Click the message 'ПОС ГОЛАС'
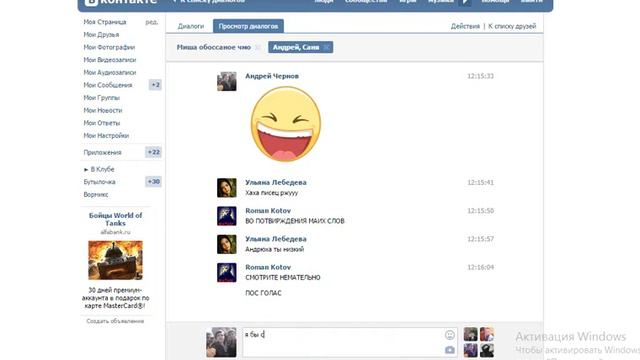The height and width of the screenshot is (360, 640). pos(263,293)
